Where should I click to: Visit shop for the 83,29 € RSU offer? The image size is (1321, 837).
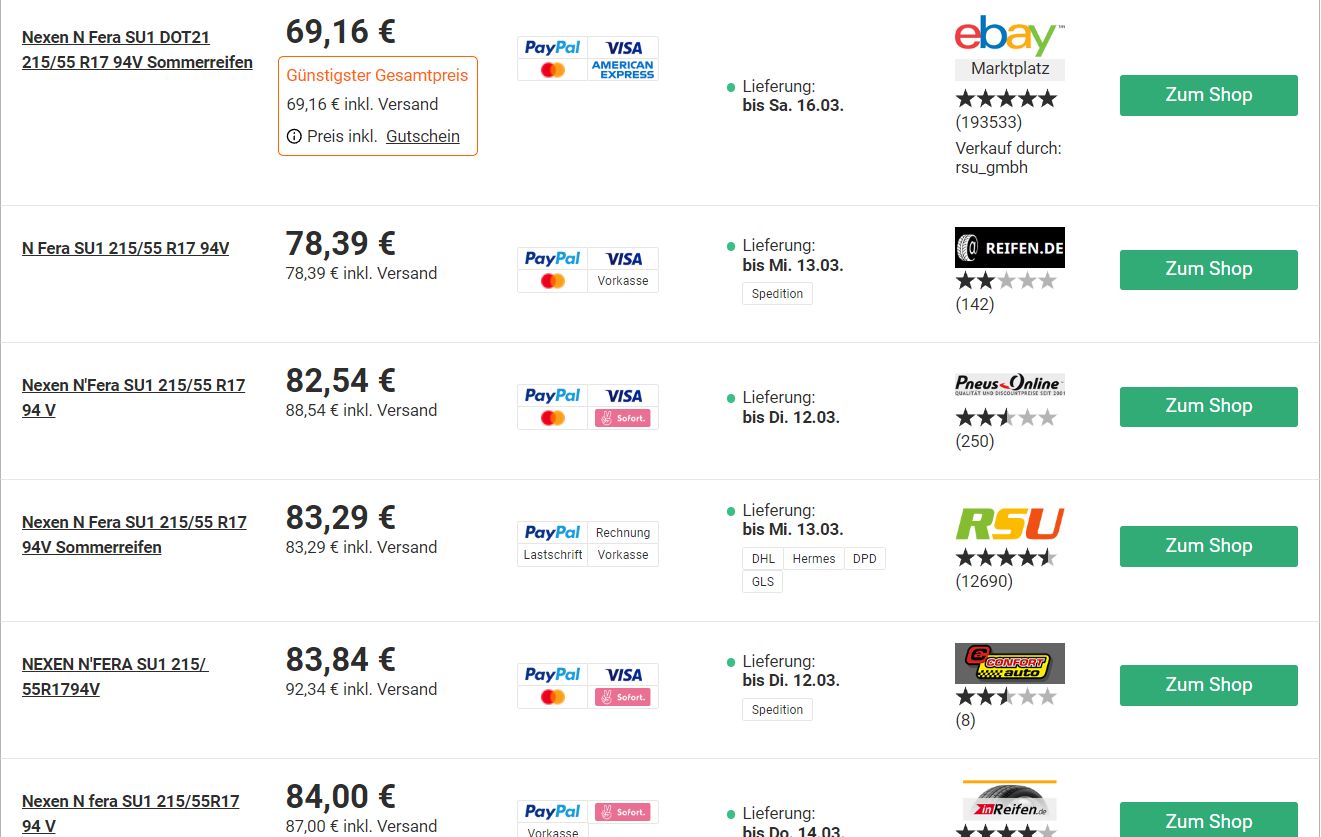tap(1208, 546)
